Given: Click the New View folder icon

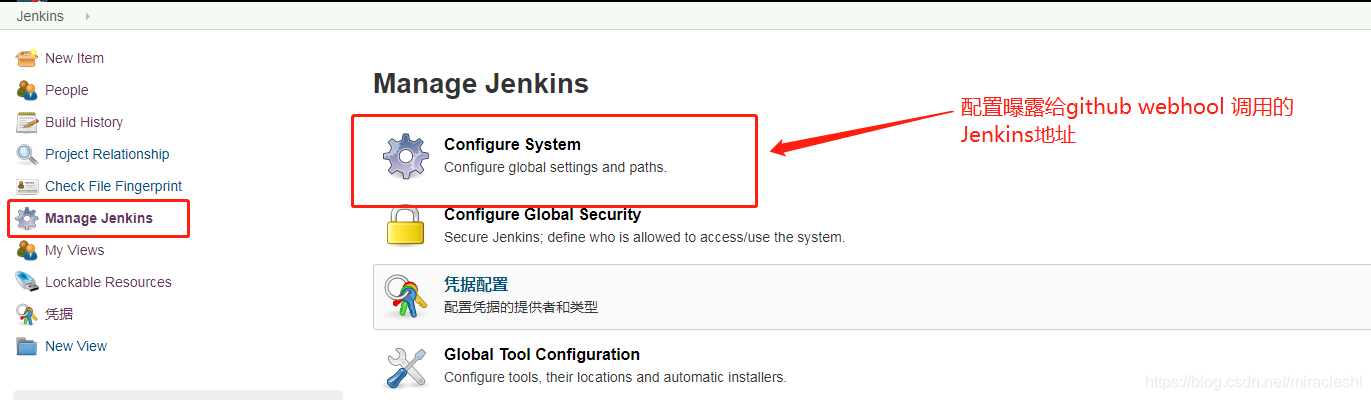Looking at the screenshot, I should point(27,346).
